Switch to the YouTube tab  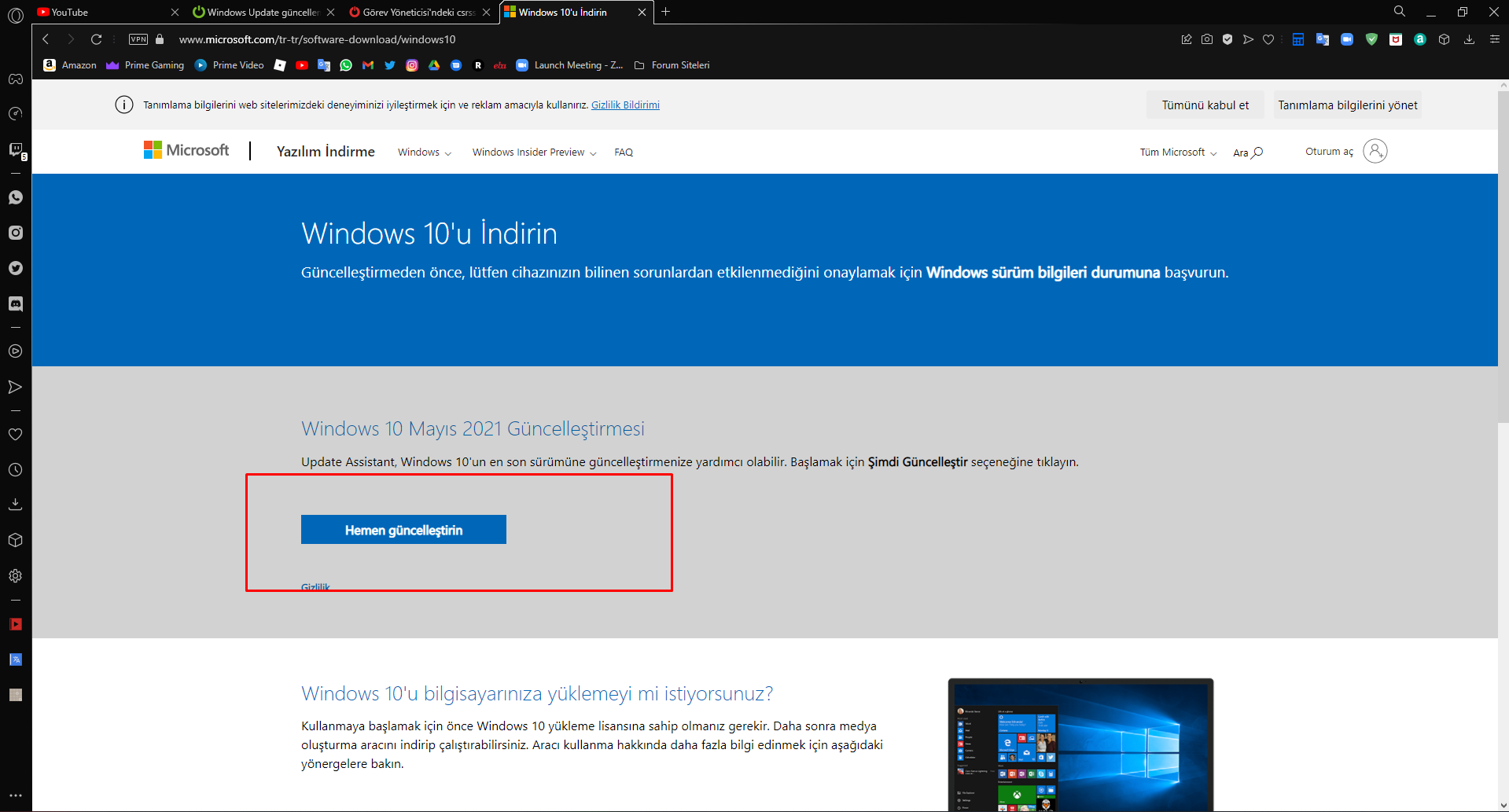coord(108,12)
